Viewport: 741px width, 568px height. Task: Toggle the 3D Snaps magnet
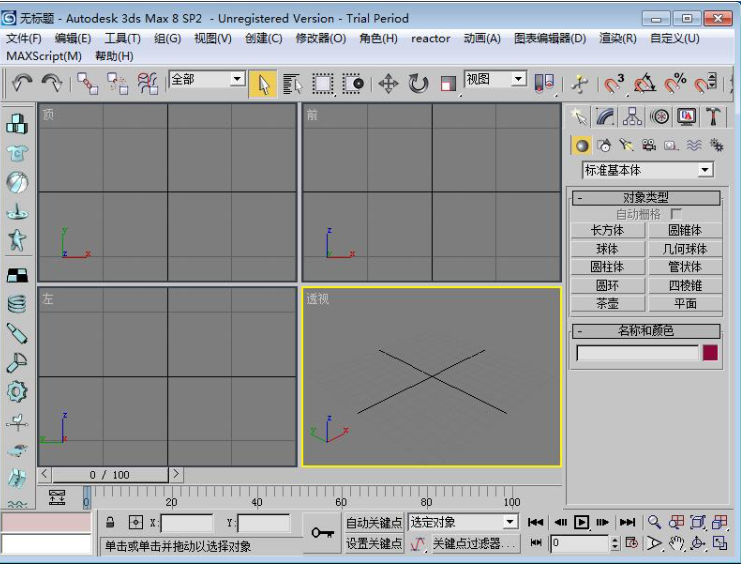point(615,83)
